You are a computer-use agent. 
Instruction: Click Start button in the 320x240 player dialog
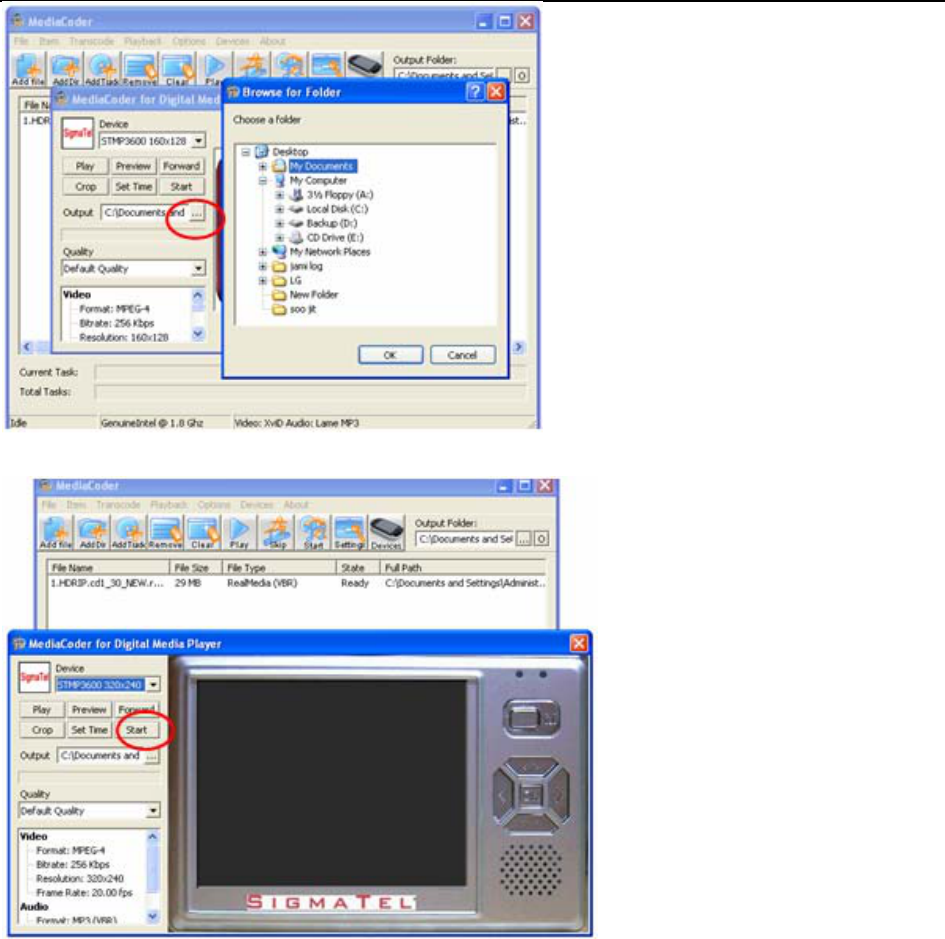137,730
